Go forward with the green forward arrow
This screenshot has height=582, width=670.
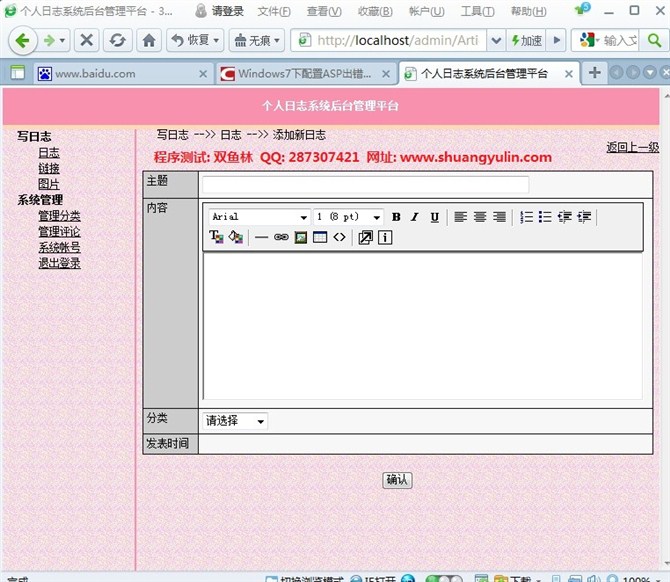[49, 41]
